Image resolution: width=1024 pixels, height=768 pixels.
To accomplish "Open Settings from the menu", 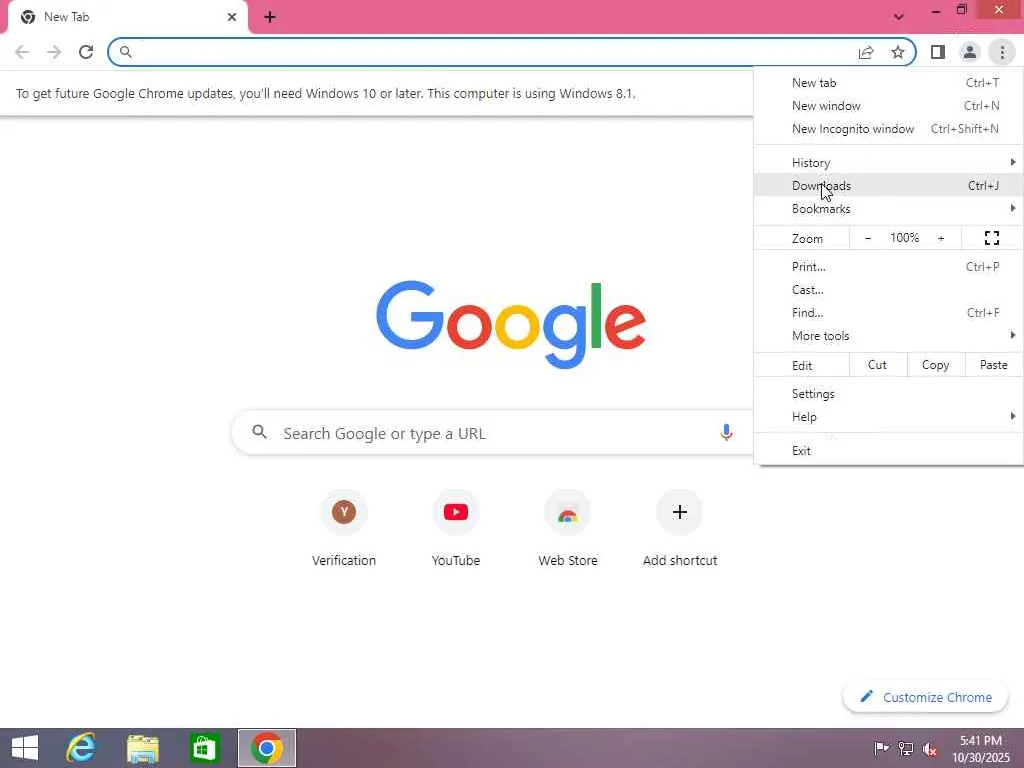I will 888,394.
